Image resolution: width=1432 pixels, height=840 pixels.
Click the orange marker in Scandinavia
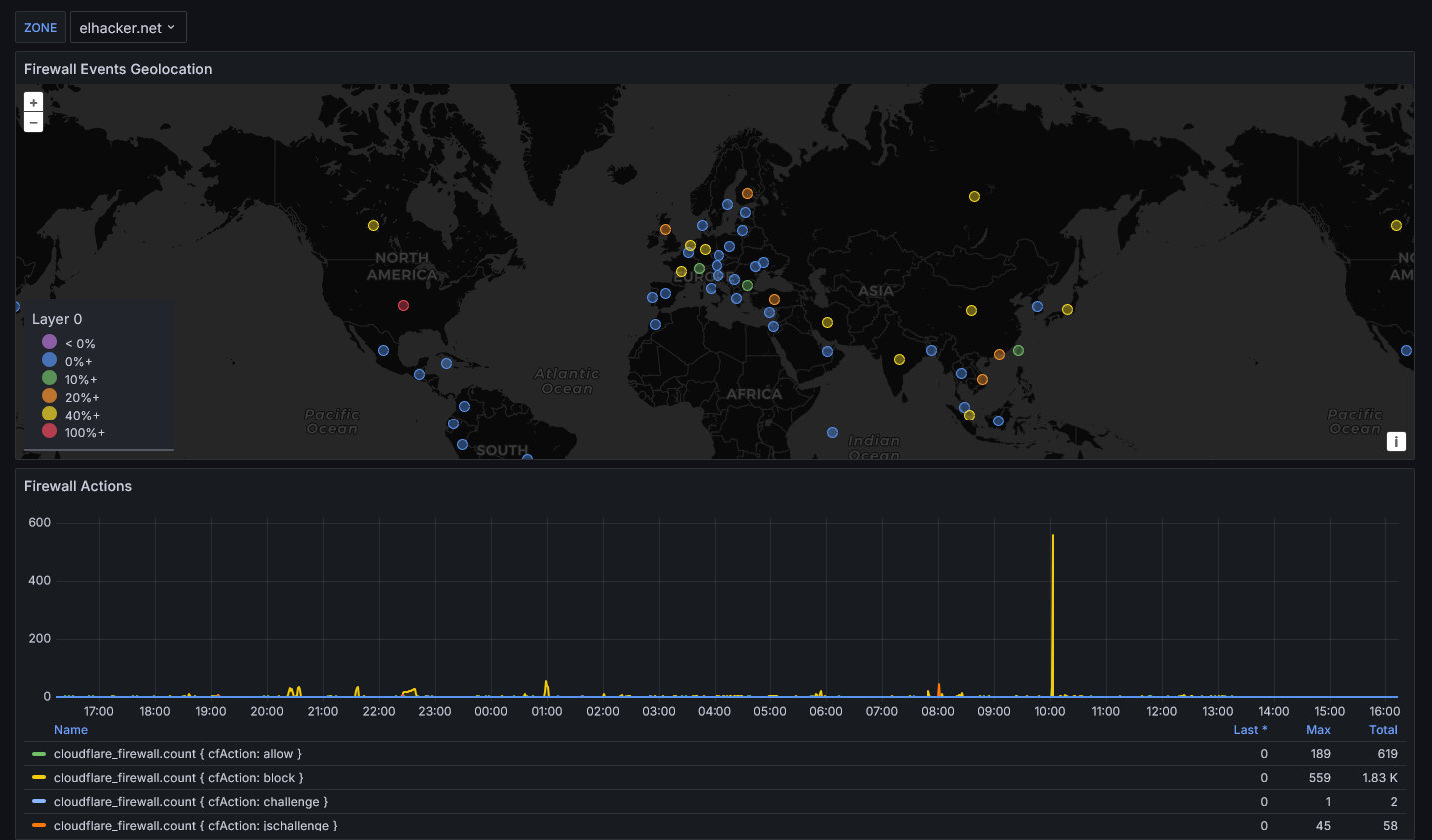click(x=747, y=193)
